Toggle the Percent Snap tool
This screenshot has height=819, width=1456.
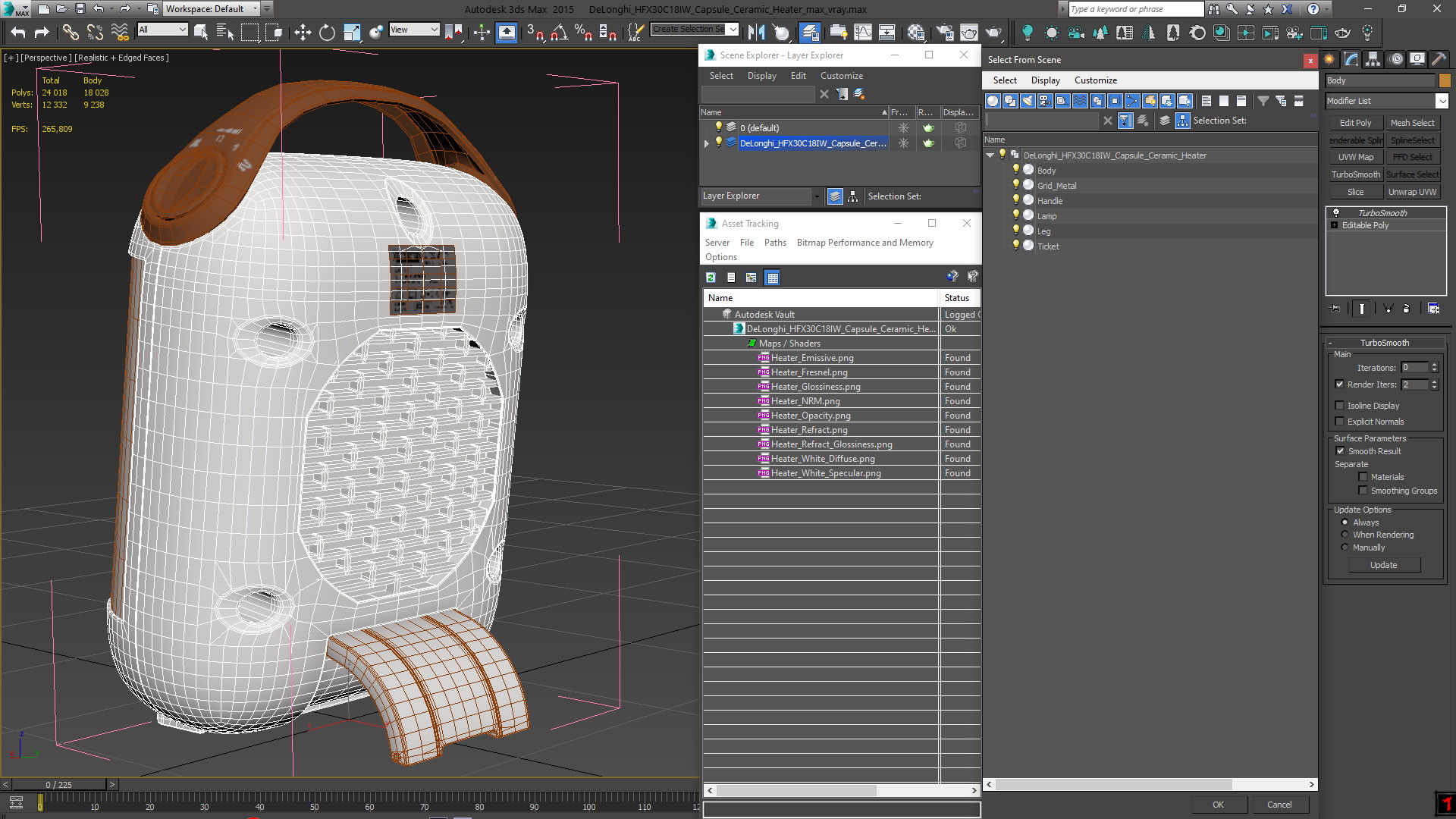click(583, 32)
